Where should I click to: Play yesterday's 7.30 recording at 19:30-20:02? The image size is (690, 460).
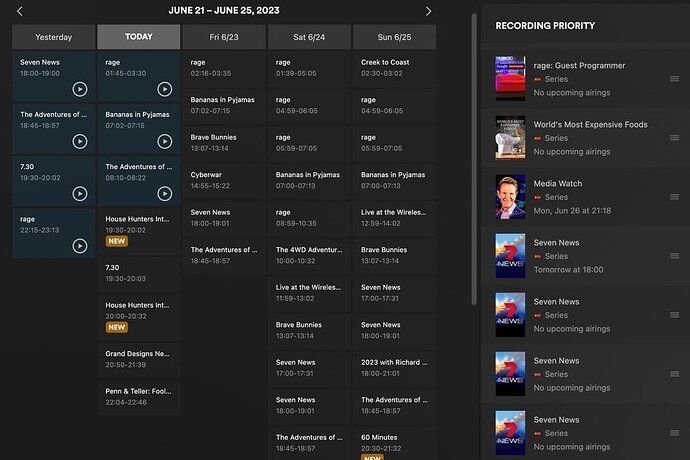pyautogui.click(x=80, y=194)
